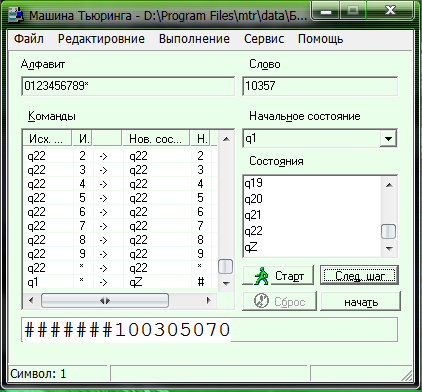
Task: Close the Машина Тьюринга window
Action: [390, 11]
